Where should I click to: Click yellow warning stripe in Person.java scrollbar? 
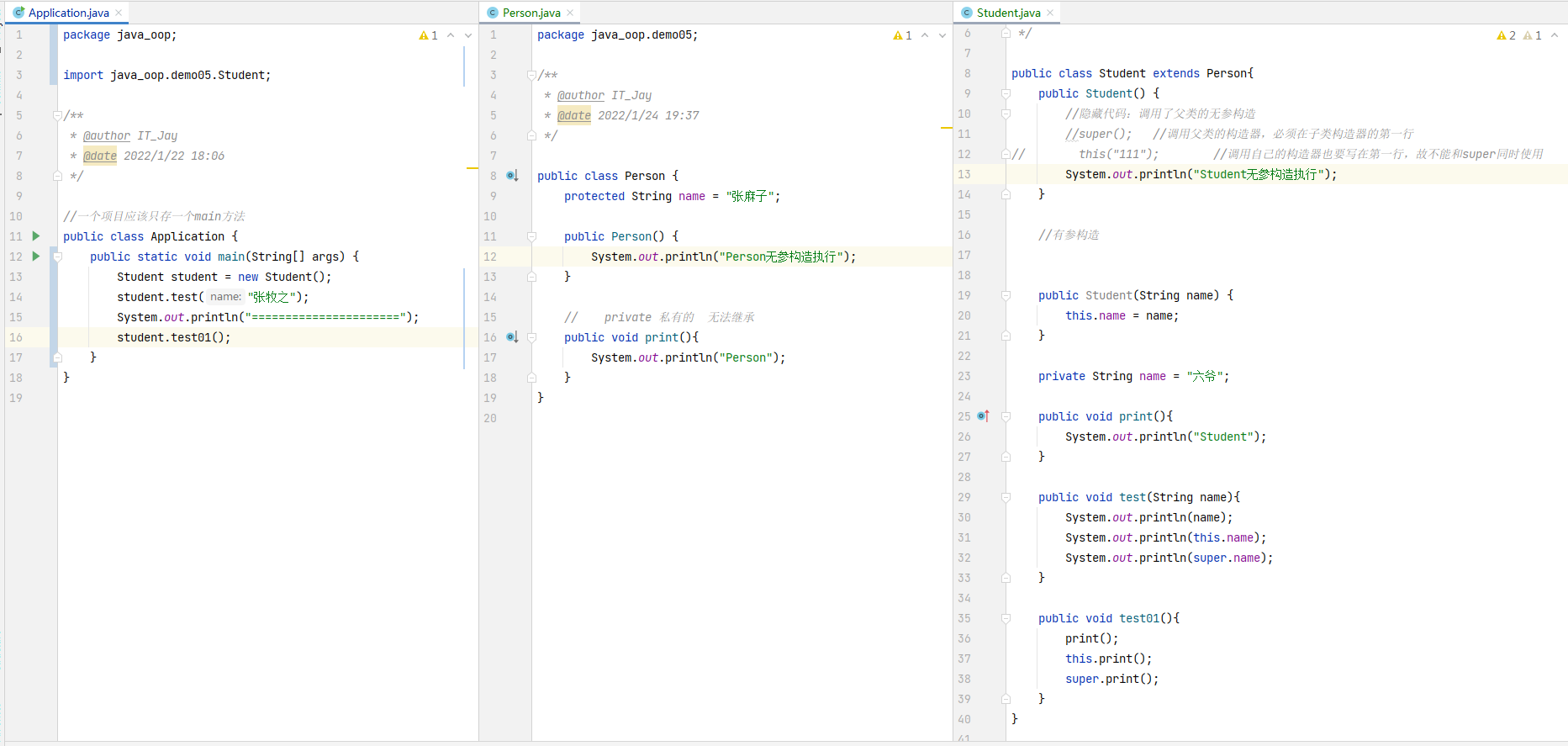(x=946, y=128)
